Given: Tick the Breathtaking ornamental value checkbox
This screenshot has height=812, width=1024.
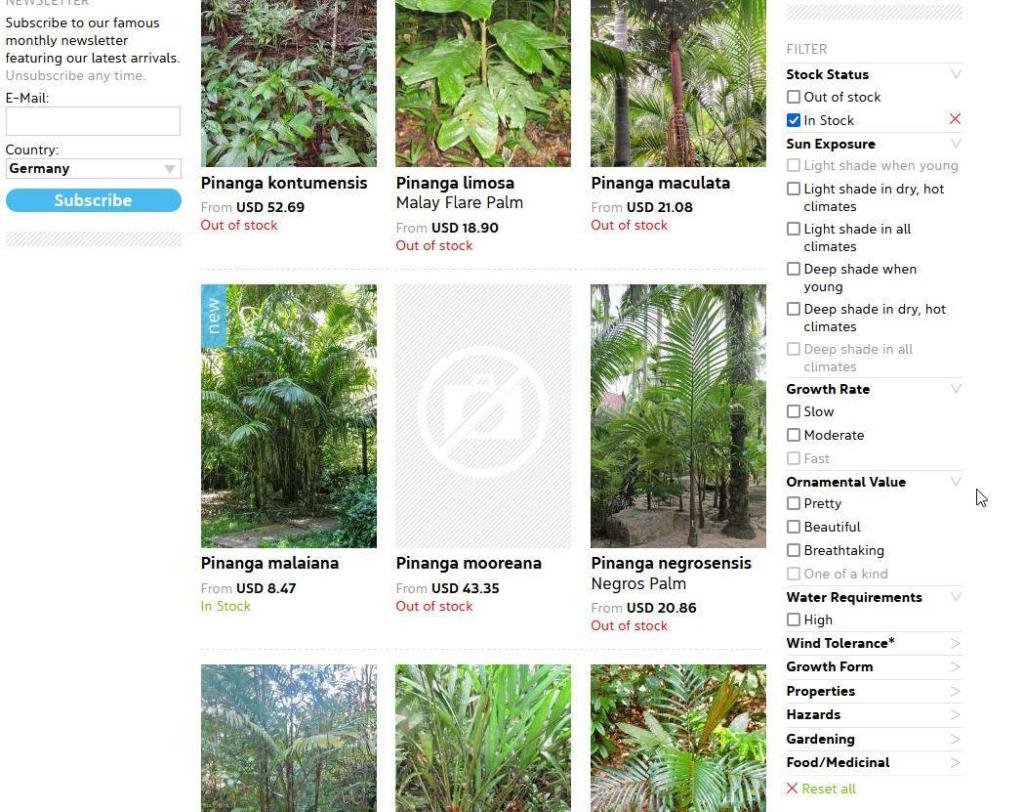Looking at the screenshot, I should point(793,550).
